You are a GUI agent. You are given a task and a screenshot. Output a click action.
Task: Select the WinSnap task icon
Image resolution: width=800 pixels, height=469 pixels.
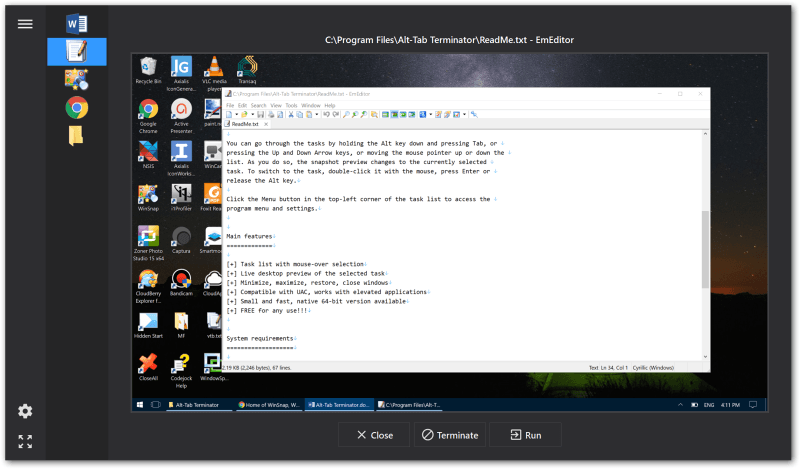pos(77,80)
